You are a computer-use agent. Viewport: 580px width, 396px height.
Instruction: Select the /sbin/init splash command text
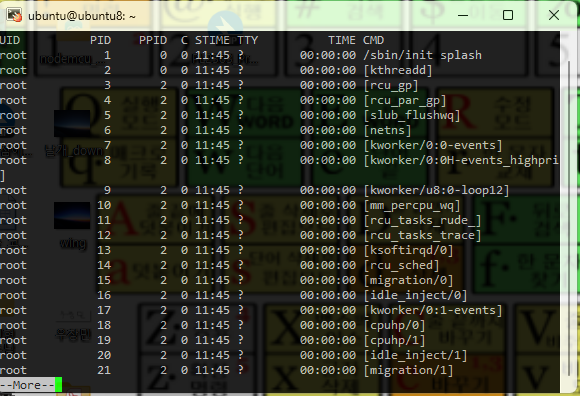click(x=422, y=55)
